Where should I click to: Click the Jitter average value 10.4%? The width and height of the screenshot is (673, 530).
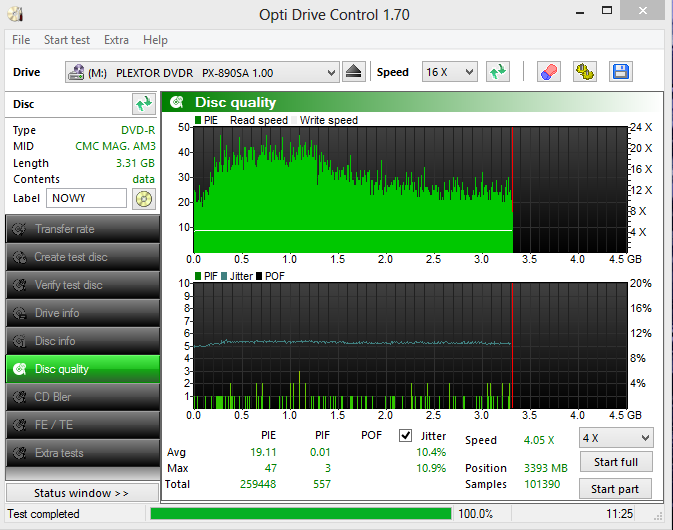tap(431, 452)
